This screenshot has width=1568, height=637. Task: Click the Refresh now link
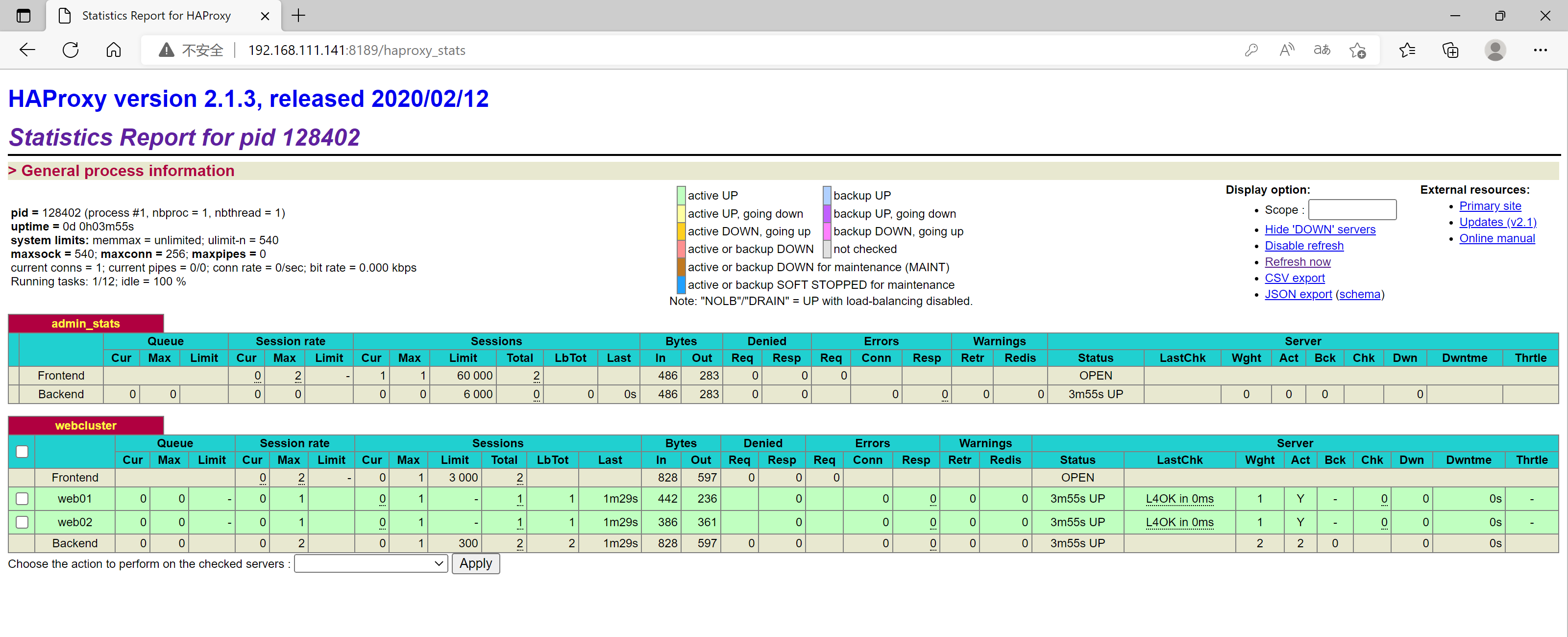click(x=1297, y=262)
